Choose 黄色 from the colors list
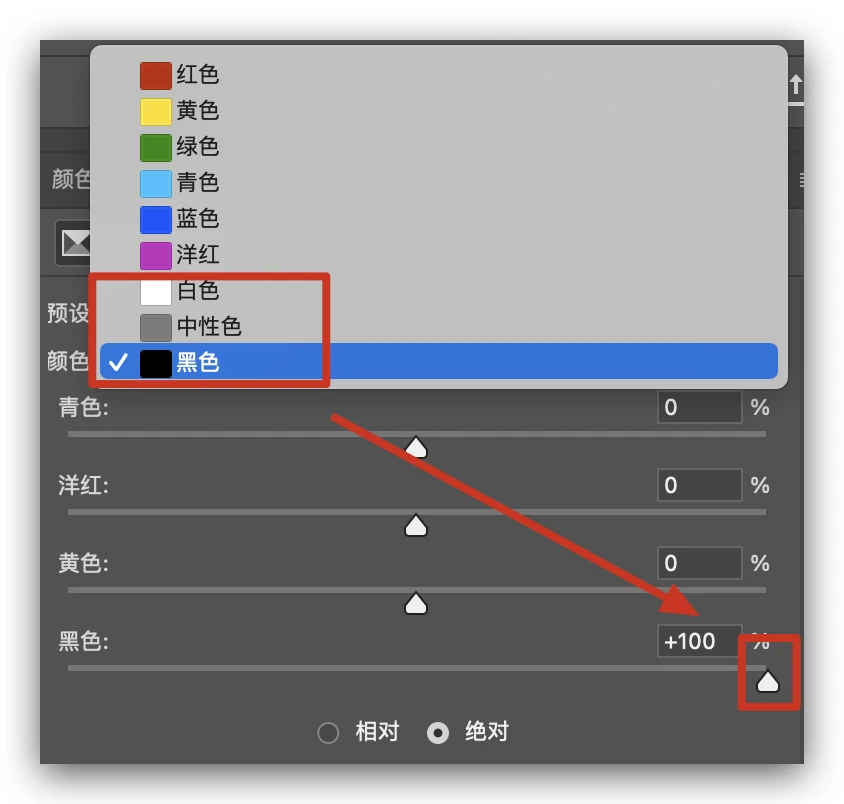The image size is (844, 804). [x=439, y=111]
